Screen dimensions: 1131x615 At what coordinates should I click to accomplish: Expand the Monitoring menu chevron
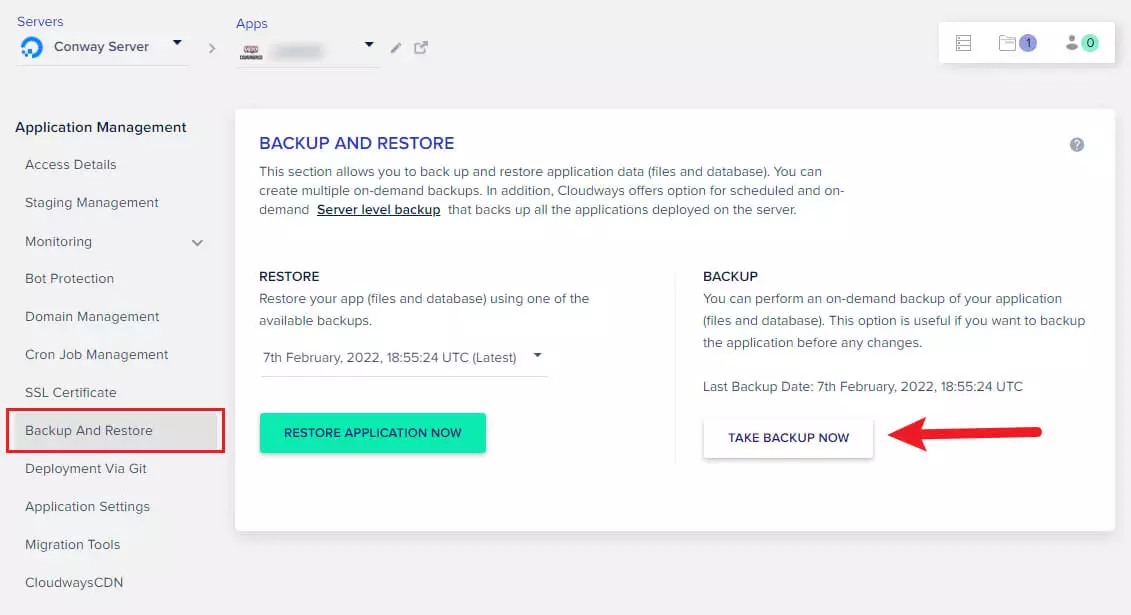point(197,243)
